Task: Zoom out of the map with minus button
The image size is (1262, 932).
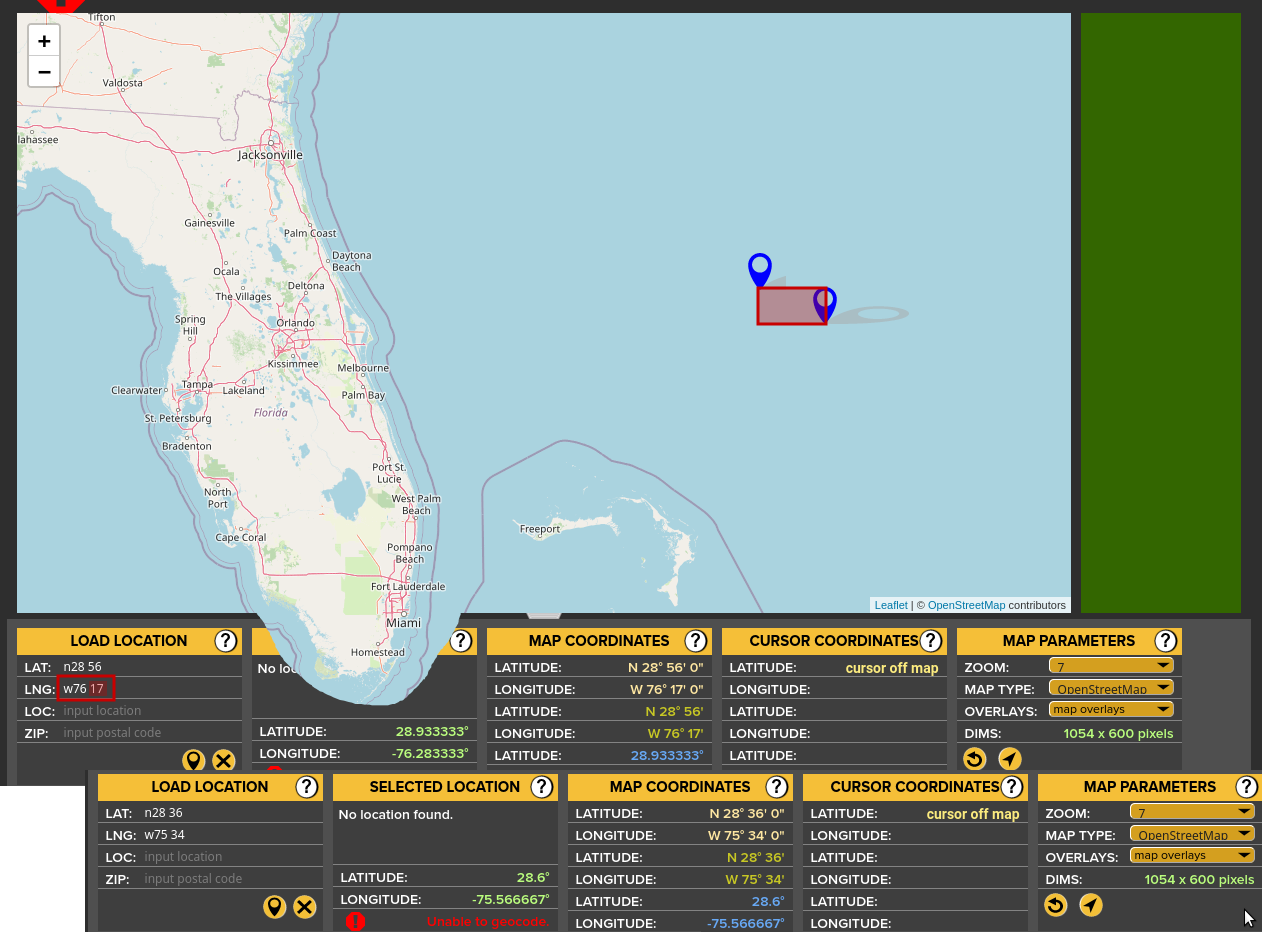Action: 44,72
